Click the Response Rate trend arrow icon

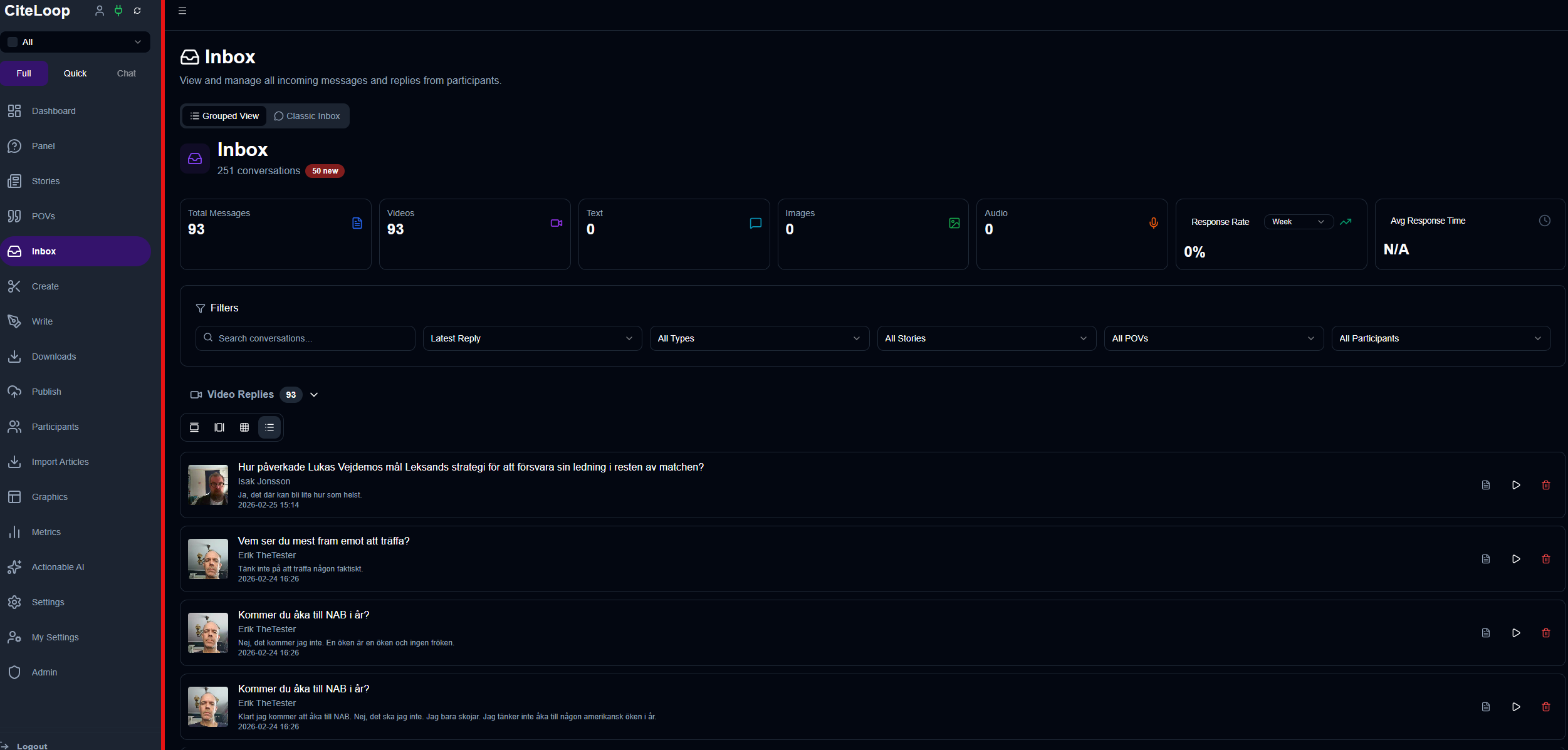click(1346, 222)
